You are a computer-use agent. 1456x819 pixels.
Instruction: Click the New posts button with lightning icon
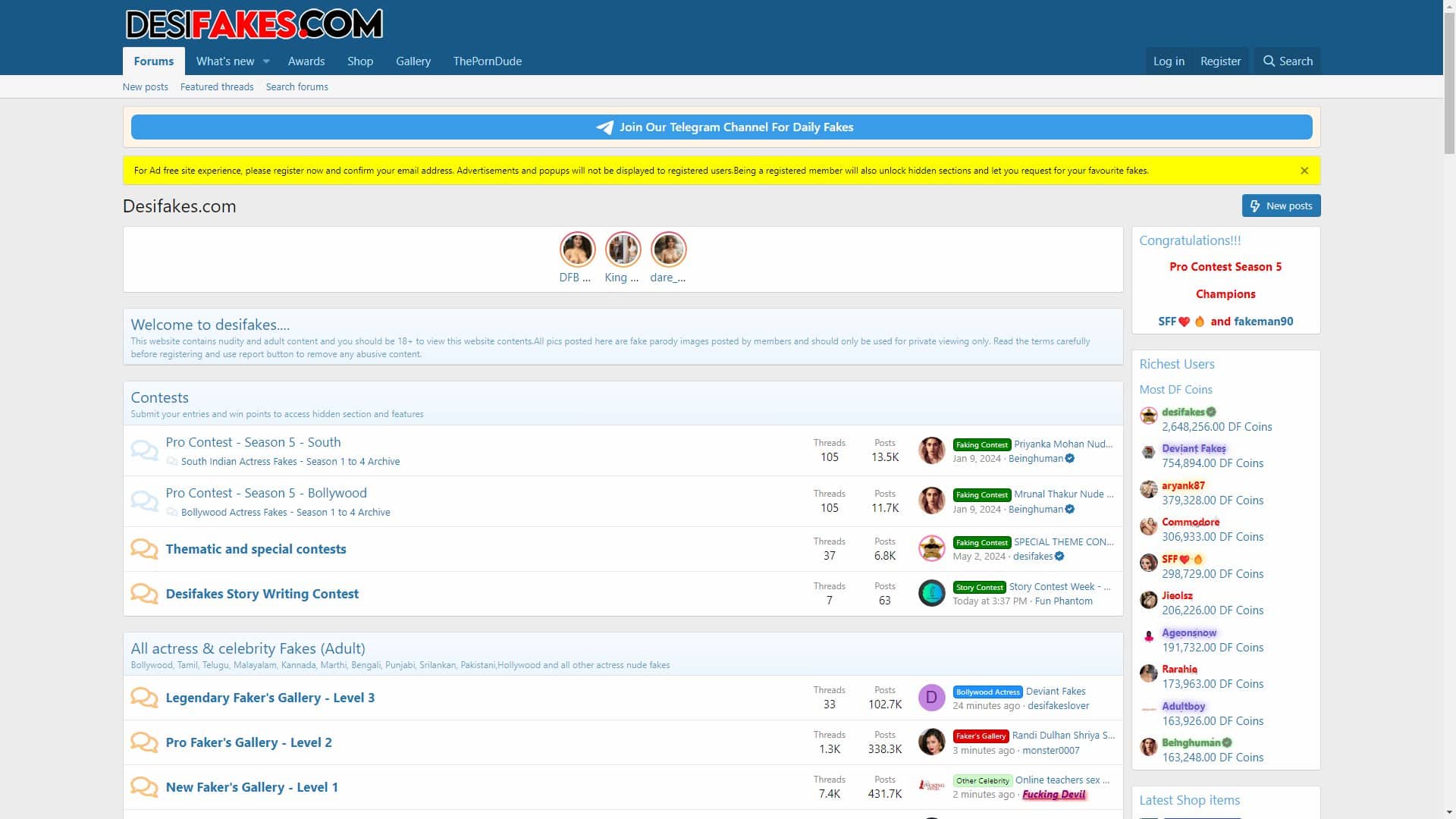pyautogui.click(x=1282, y=206)
